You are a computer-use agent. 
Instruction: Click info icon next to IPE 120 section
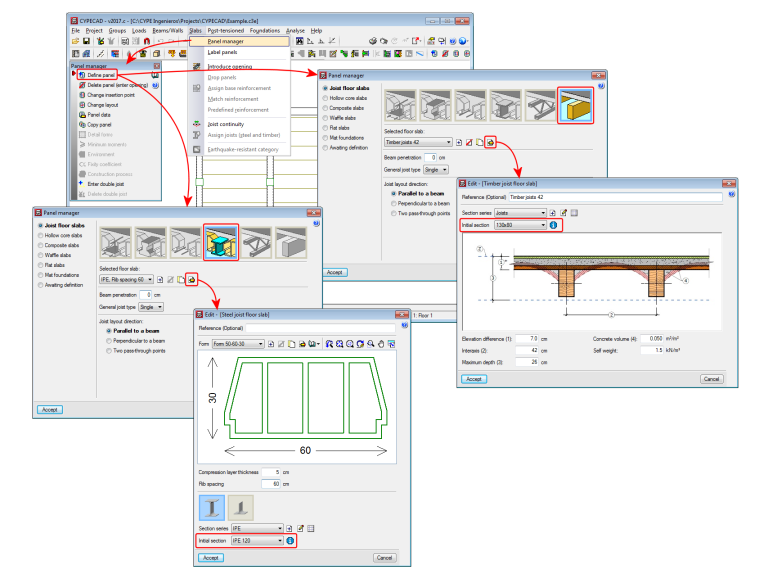coord(290,540)
